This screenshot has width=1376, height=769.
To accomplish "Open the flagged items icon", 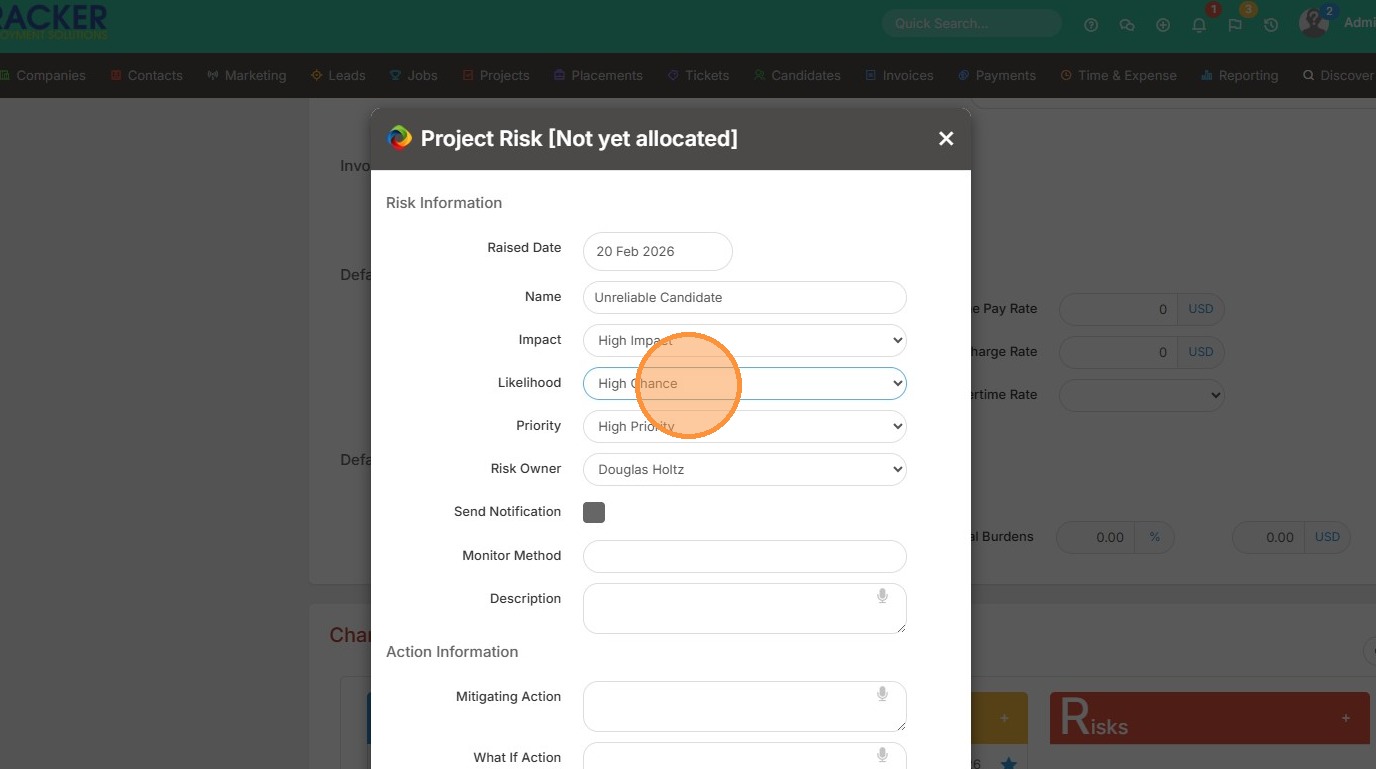I will click(1235, 25).
